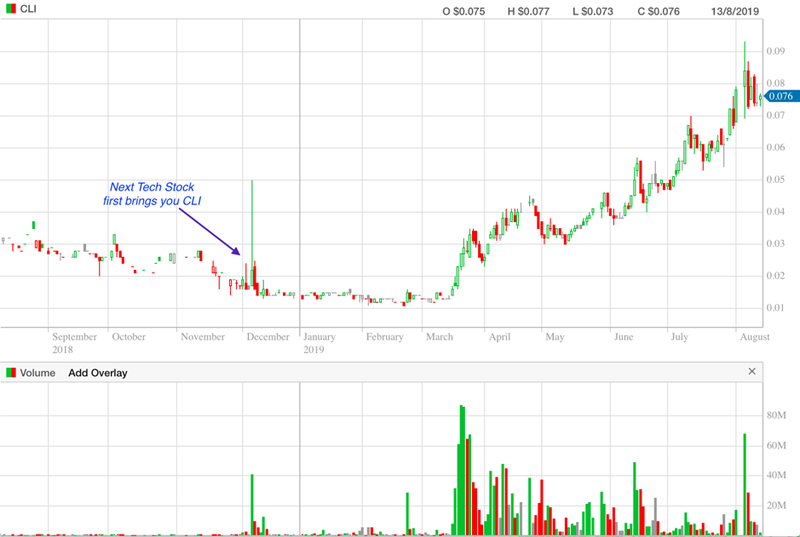Click the August axis label
The width and height of the screenshot is (800, 537).
click(x=755, y=337)
